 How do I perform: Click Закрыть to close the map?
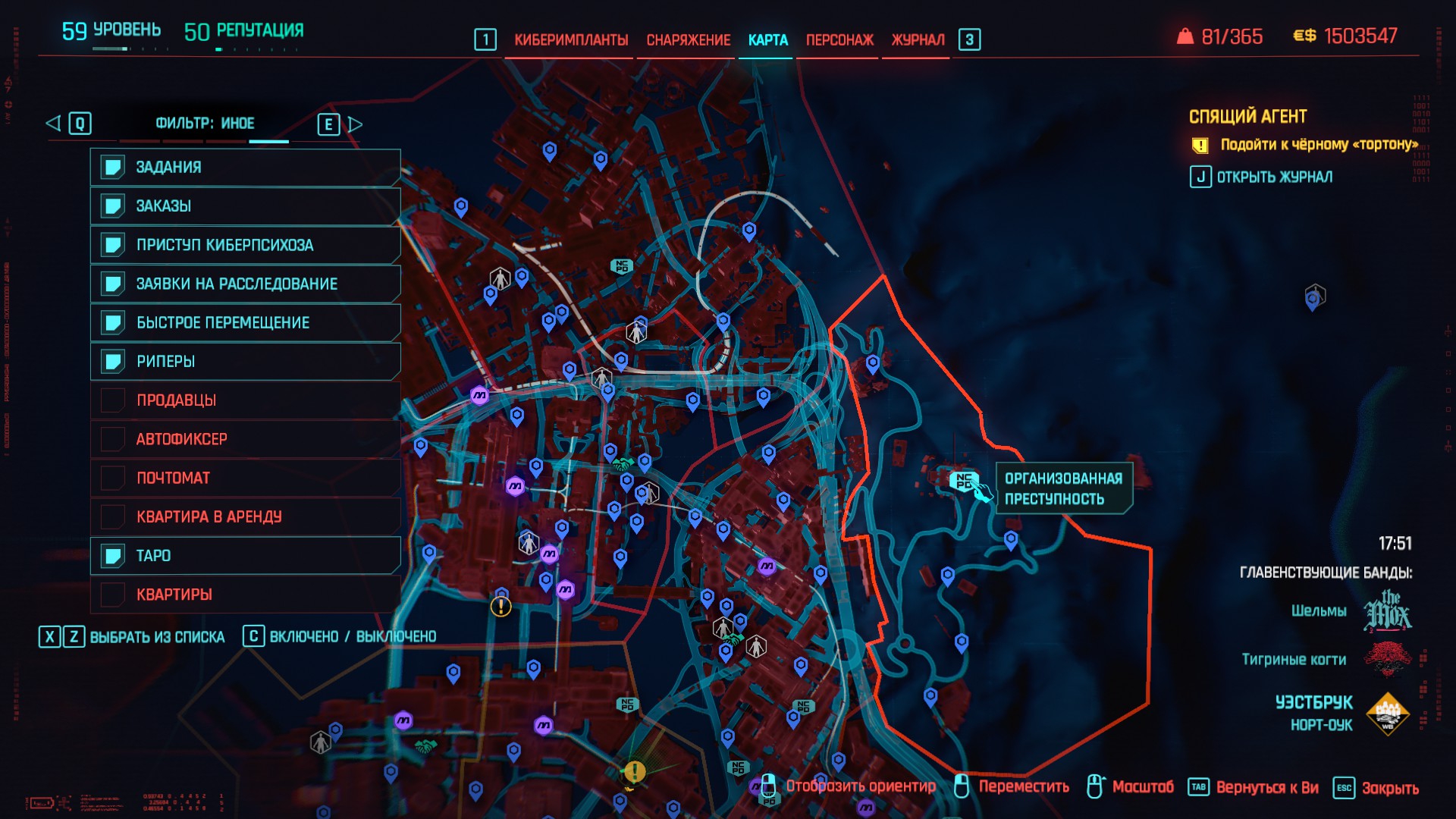pyautogui.click(x=1389, y=788)
